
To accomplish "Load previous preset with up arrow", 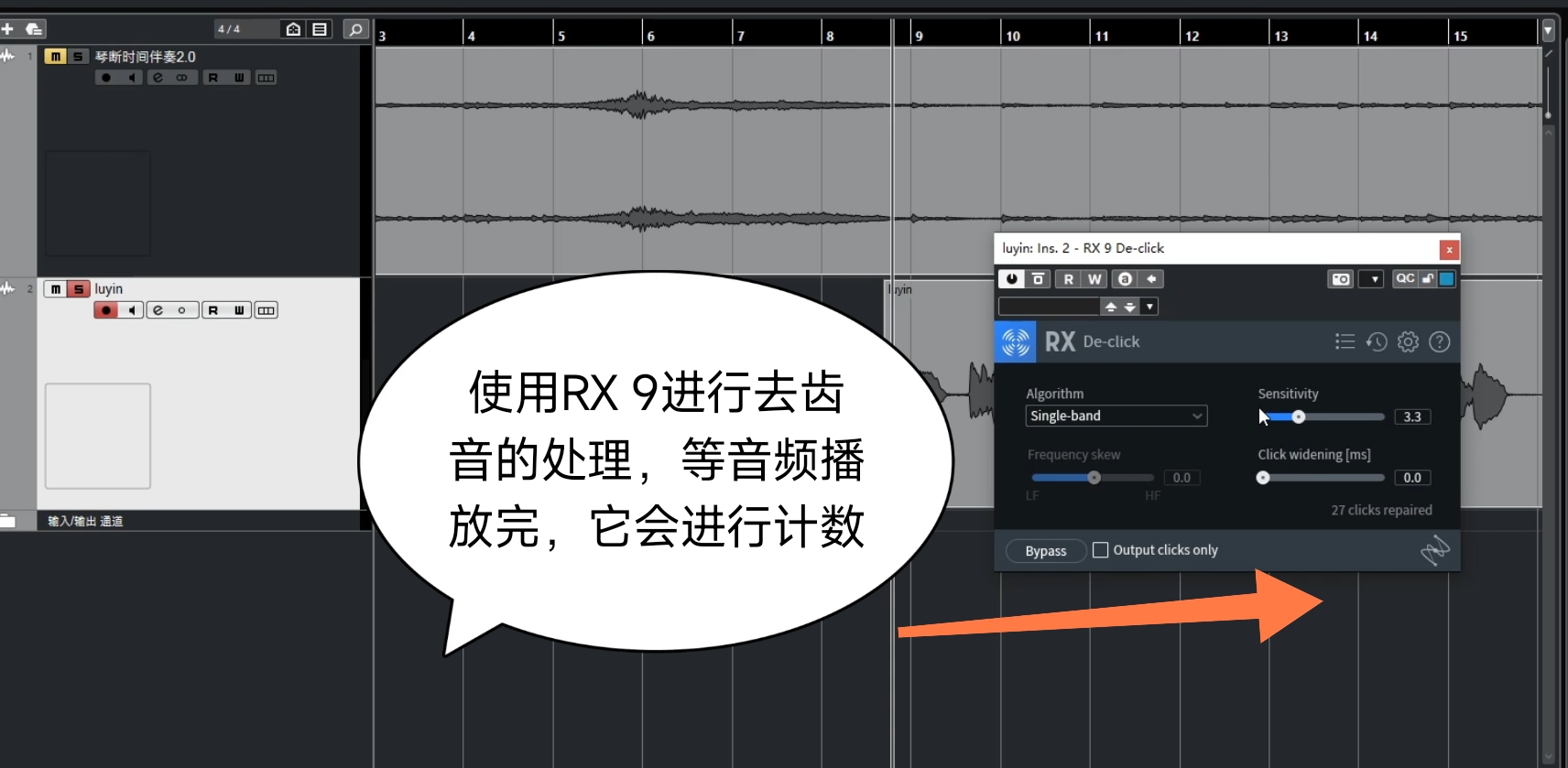I will [1111, 307].
